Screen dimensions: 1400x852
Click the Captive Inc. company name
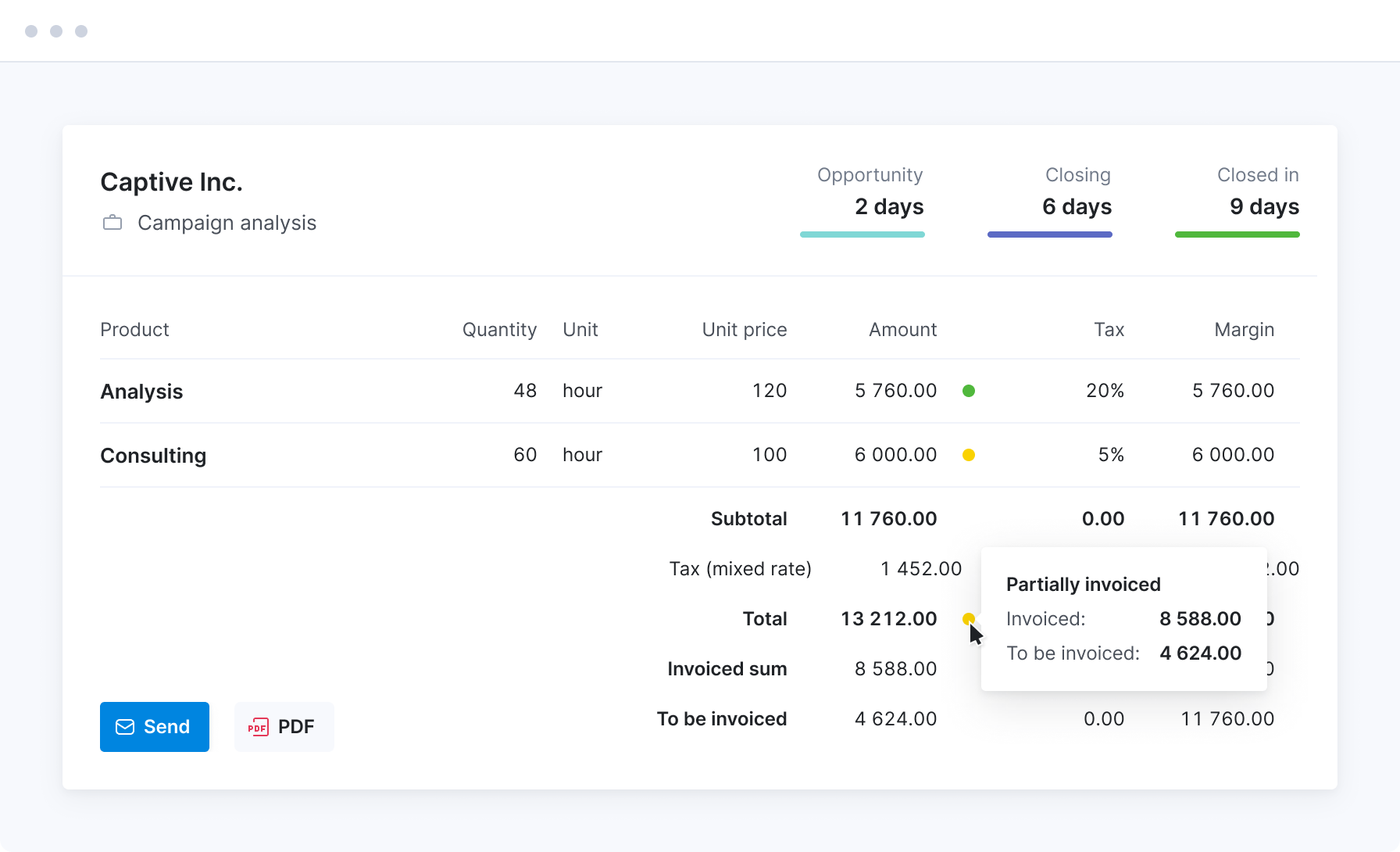[171, 182]
